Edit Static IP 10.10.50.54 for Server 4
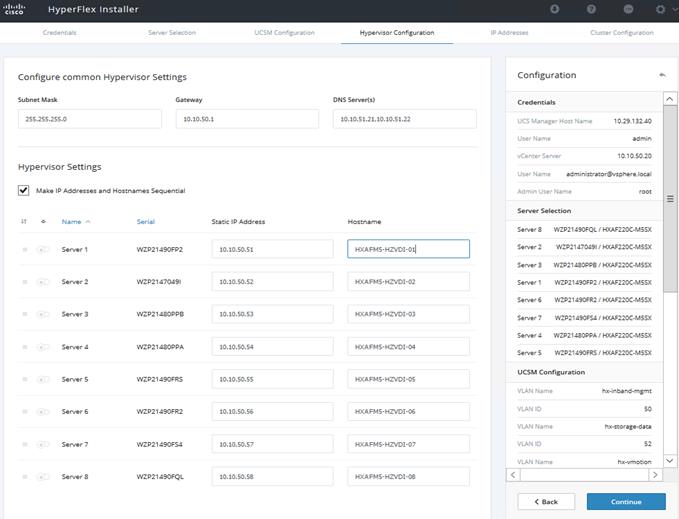 point(272,347)
